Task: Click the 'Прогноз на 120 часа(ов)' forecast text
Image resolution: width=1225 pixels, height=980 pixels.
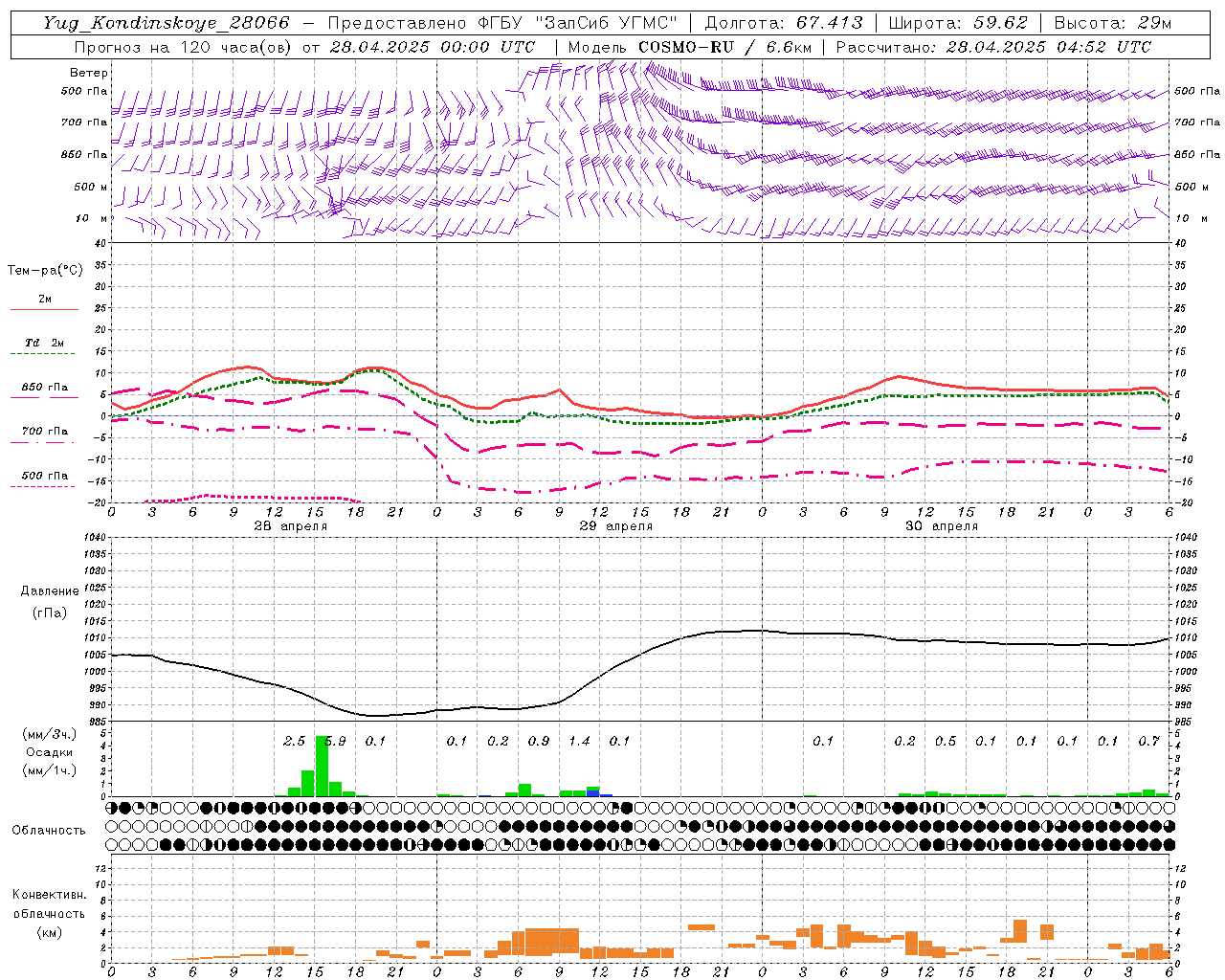Action: pos(185,47)
